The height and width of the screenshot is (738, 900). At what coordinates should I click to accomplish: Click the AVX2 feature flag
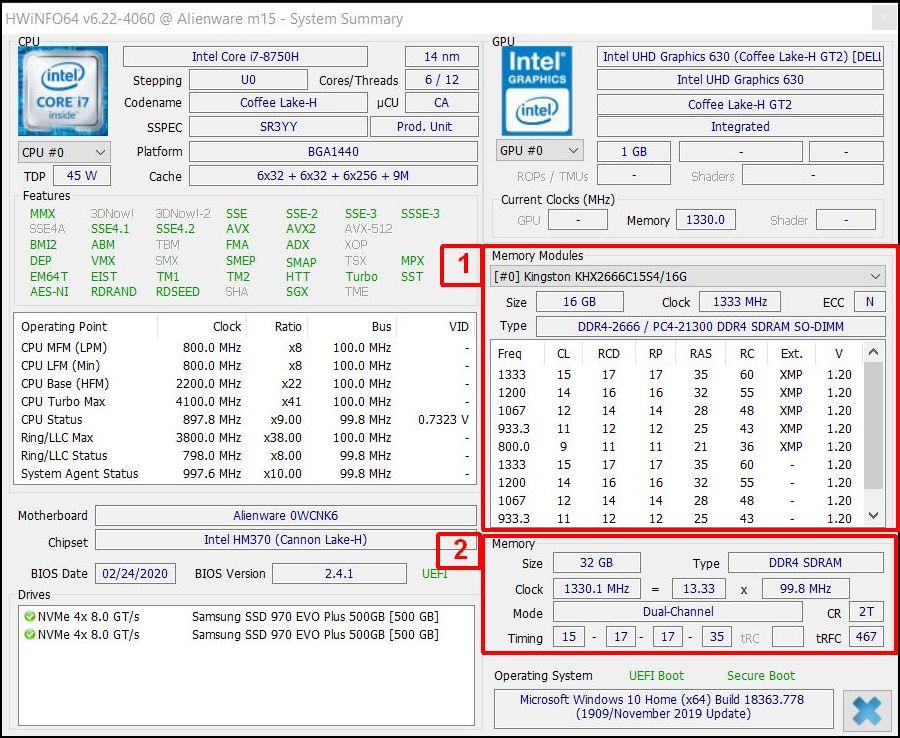[x=301, y=229]
